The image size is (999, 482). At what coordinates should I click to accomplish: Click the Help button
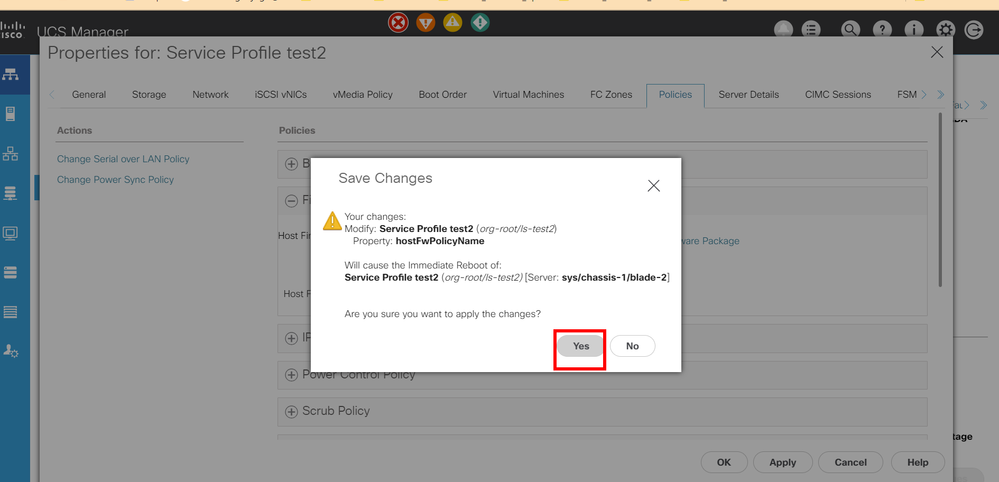pyautogui.click(x=917, y=462)
